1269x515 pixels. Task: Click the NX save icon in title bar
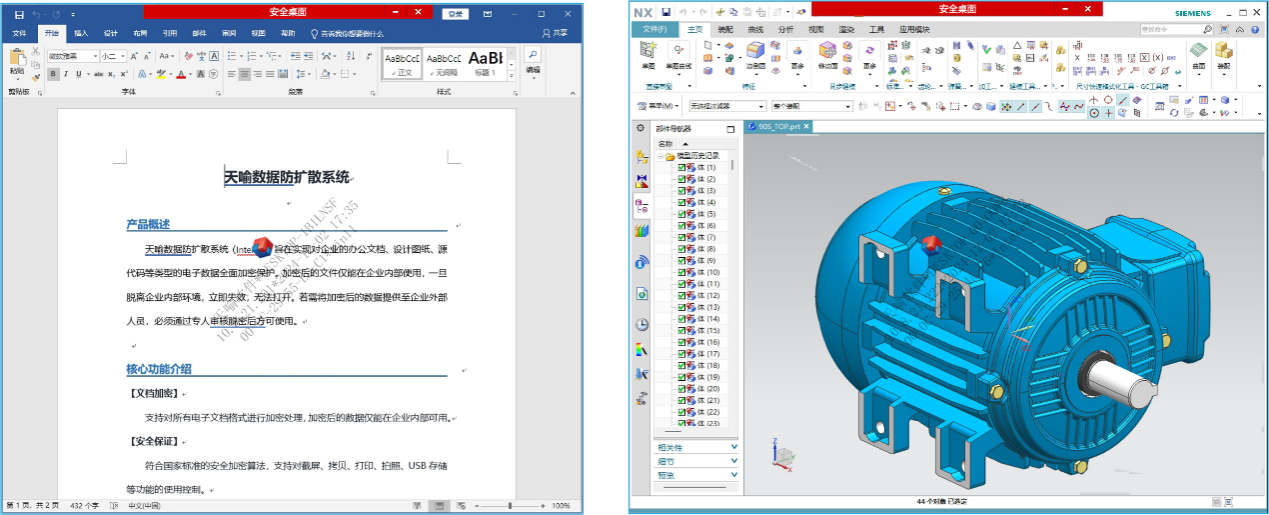pyautogui.click(x=666, y=11)
